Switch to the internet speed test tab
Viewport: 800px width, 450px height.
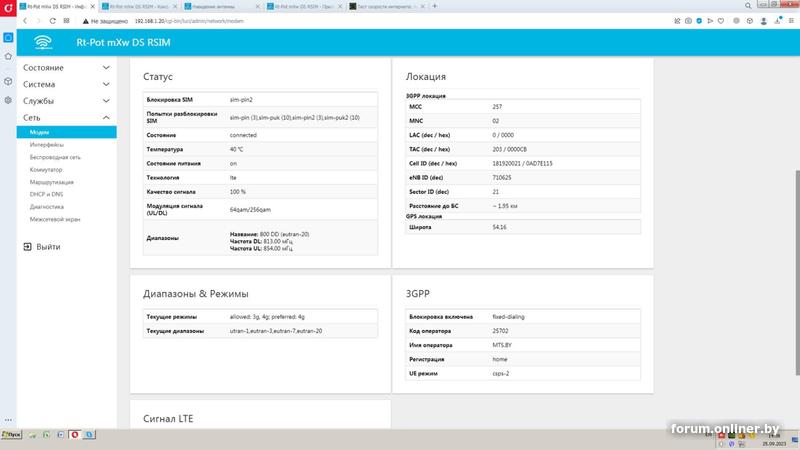pos(387,7)
